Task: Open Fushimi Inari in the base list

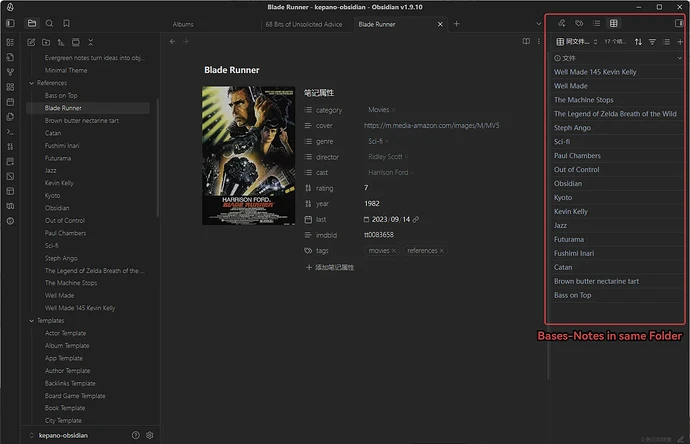Action: 574,253
